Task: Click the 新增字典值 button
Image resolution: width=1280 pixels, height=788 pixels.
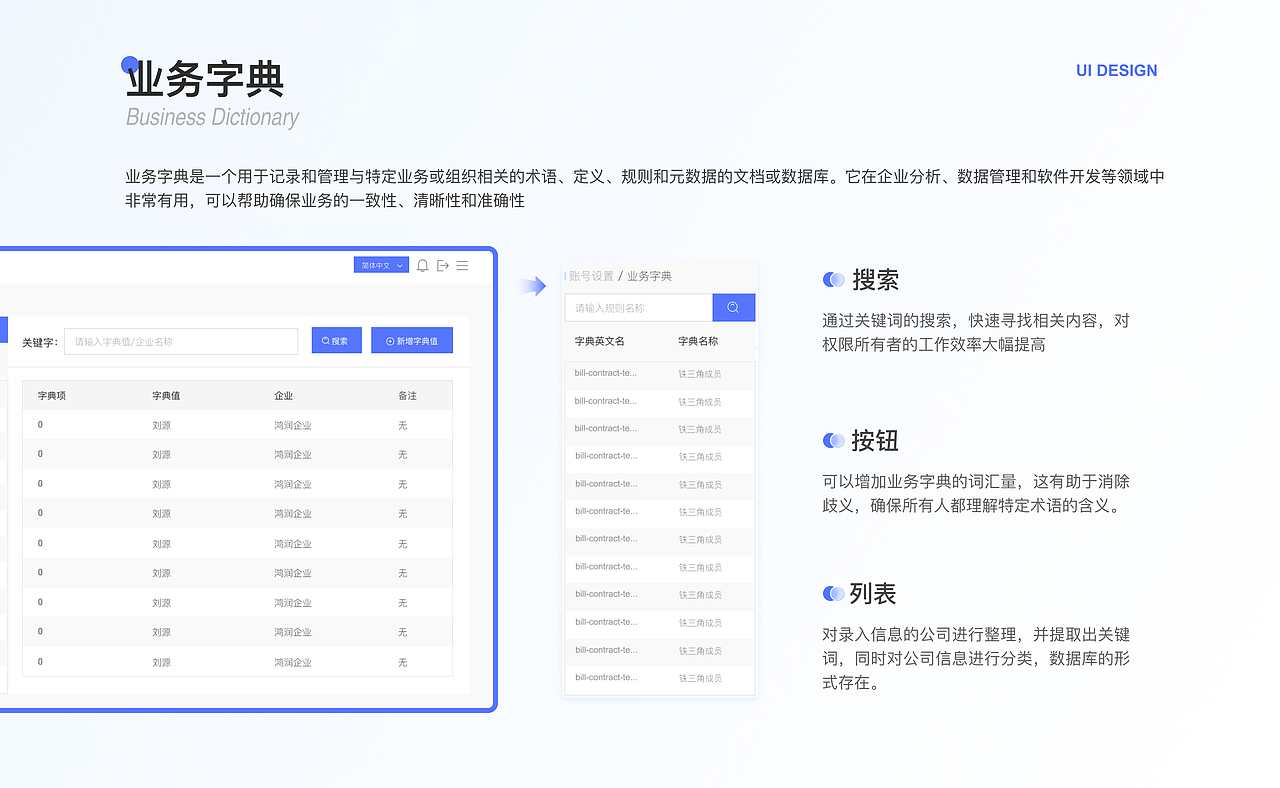Action: [411, 340]
